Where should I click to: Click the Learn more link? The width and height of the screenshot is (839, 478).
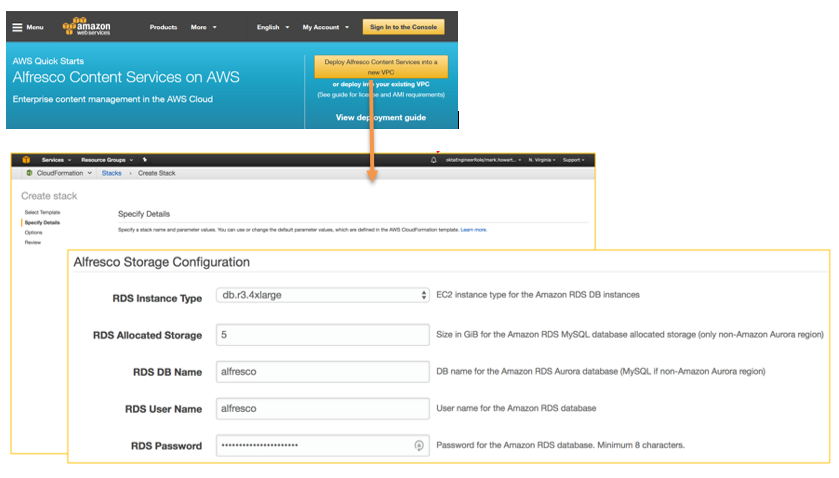point(474,230)
